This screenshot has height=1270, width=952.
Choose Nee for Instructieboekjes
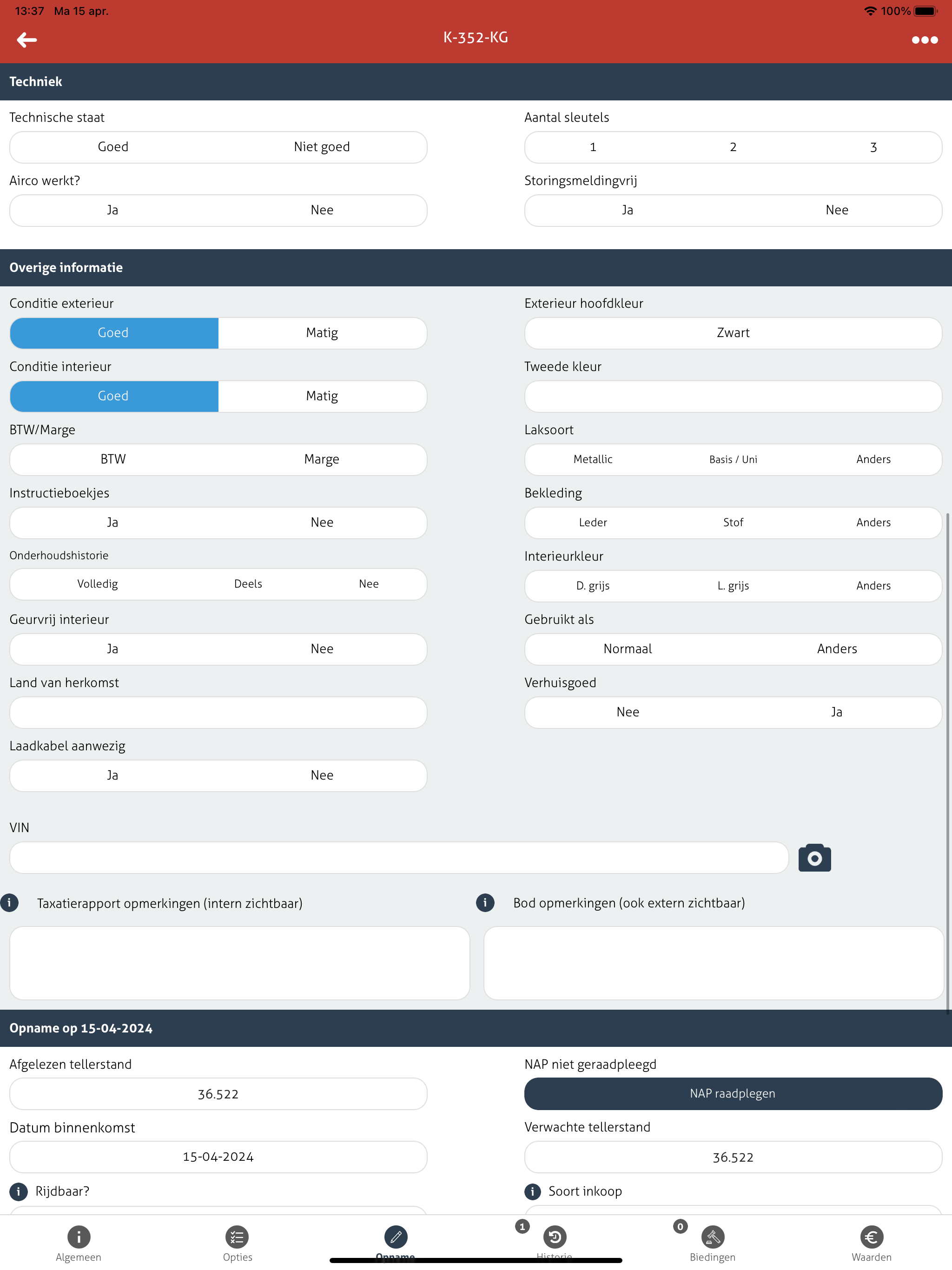[x=322, y=523]
